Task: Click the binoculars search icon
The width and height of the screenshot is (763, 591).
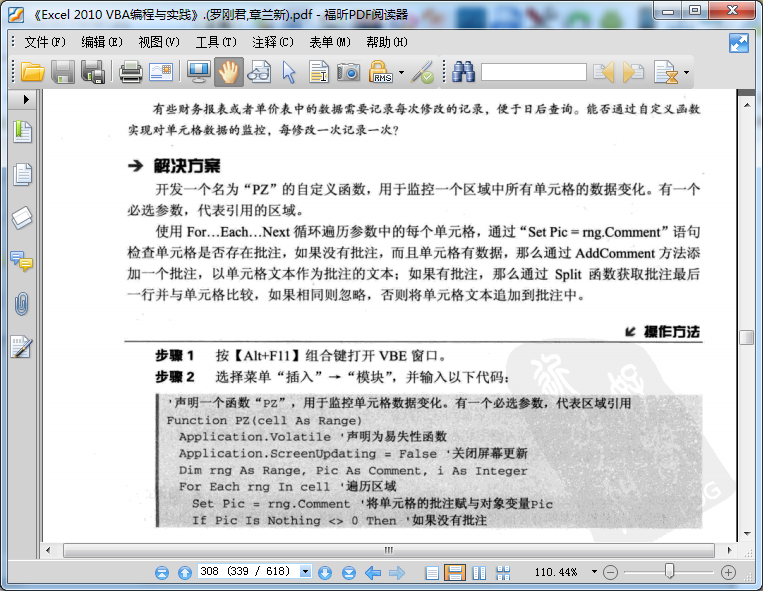Action: [463, 72]
